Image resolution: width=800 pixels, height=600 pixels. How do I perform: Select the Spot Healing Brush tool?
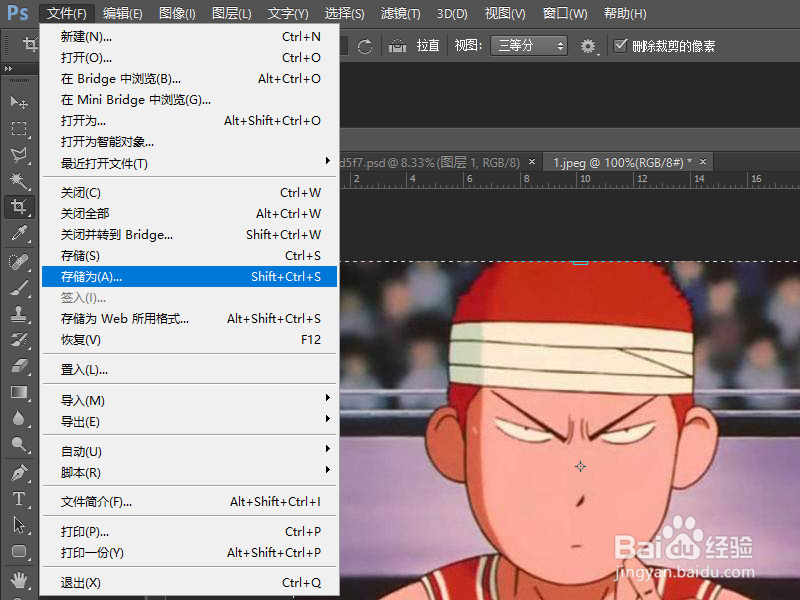pos(19,262)
